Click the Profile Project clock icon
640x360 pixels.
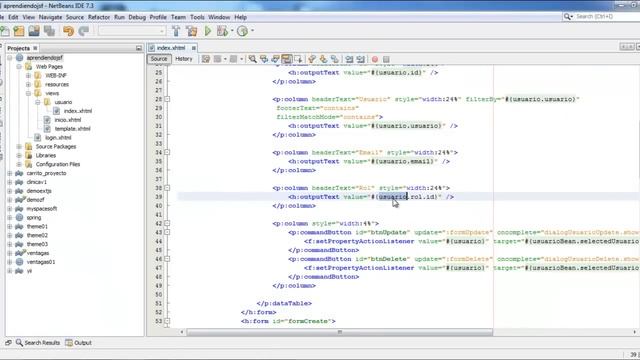pyautogui.click(x=242, y=31)
